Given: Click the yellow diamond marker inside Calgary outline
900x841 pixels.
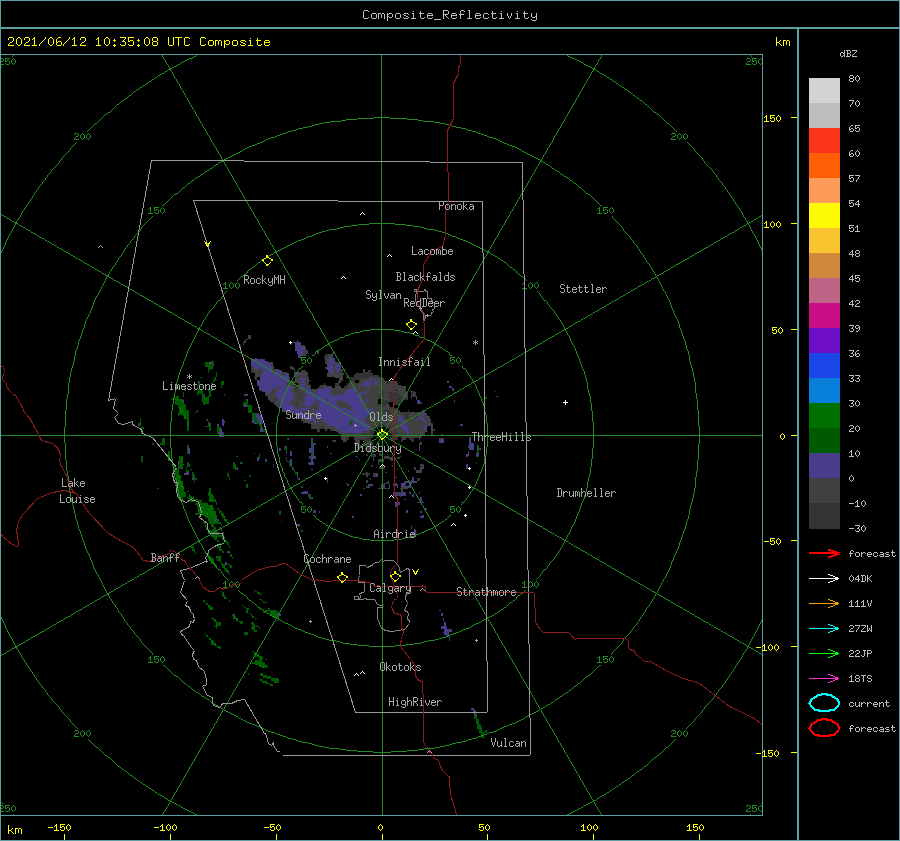Looking at the screenshot, I should tap(395, 576).
